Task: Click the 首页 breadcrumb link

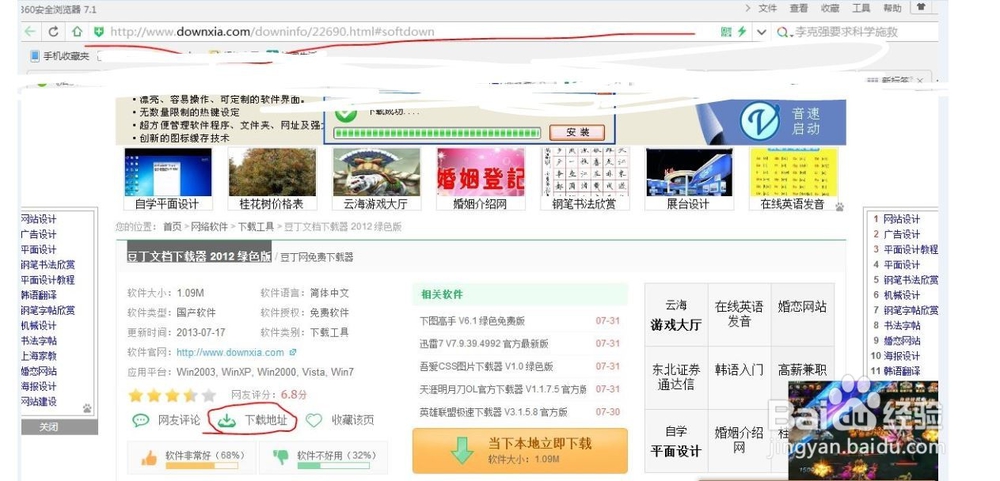Action: (172, 226)
